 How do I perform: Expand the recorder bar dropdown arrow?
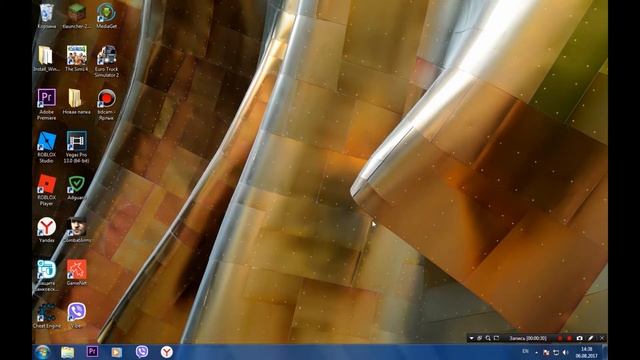(x=471, y=338)
